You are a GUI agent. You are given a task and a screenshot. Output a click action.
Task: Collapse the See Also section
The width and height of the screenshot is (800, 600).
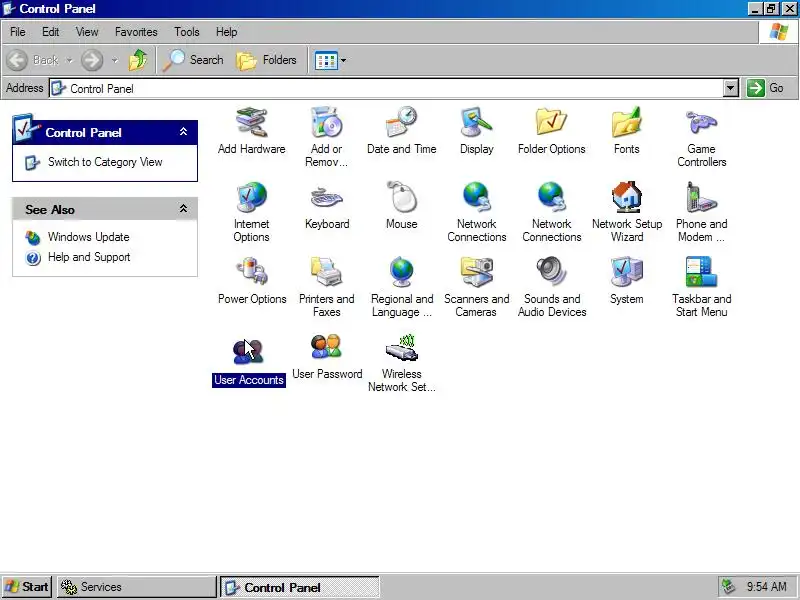click(x=184, y=209)
